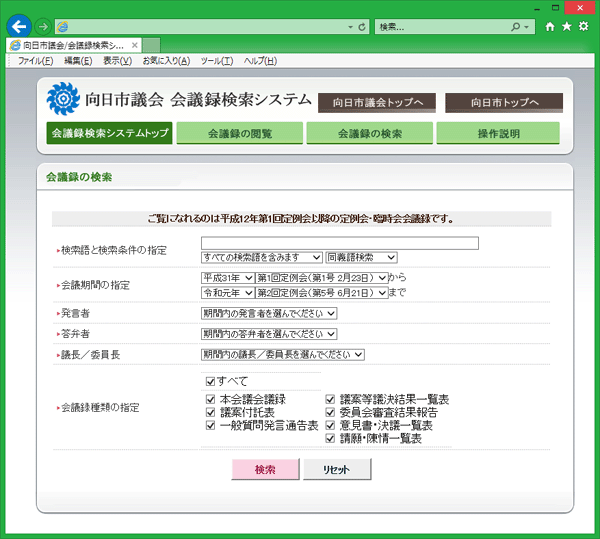Open 同義語検索 dropdown
This screenshot has height=539, width=600.
click(x=361, y=257)
